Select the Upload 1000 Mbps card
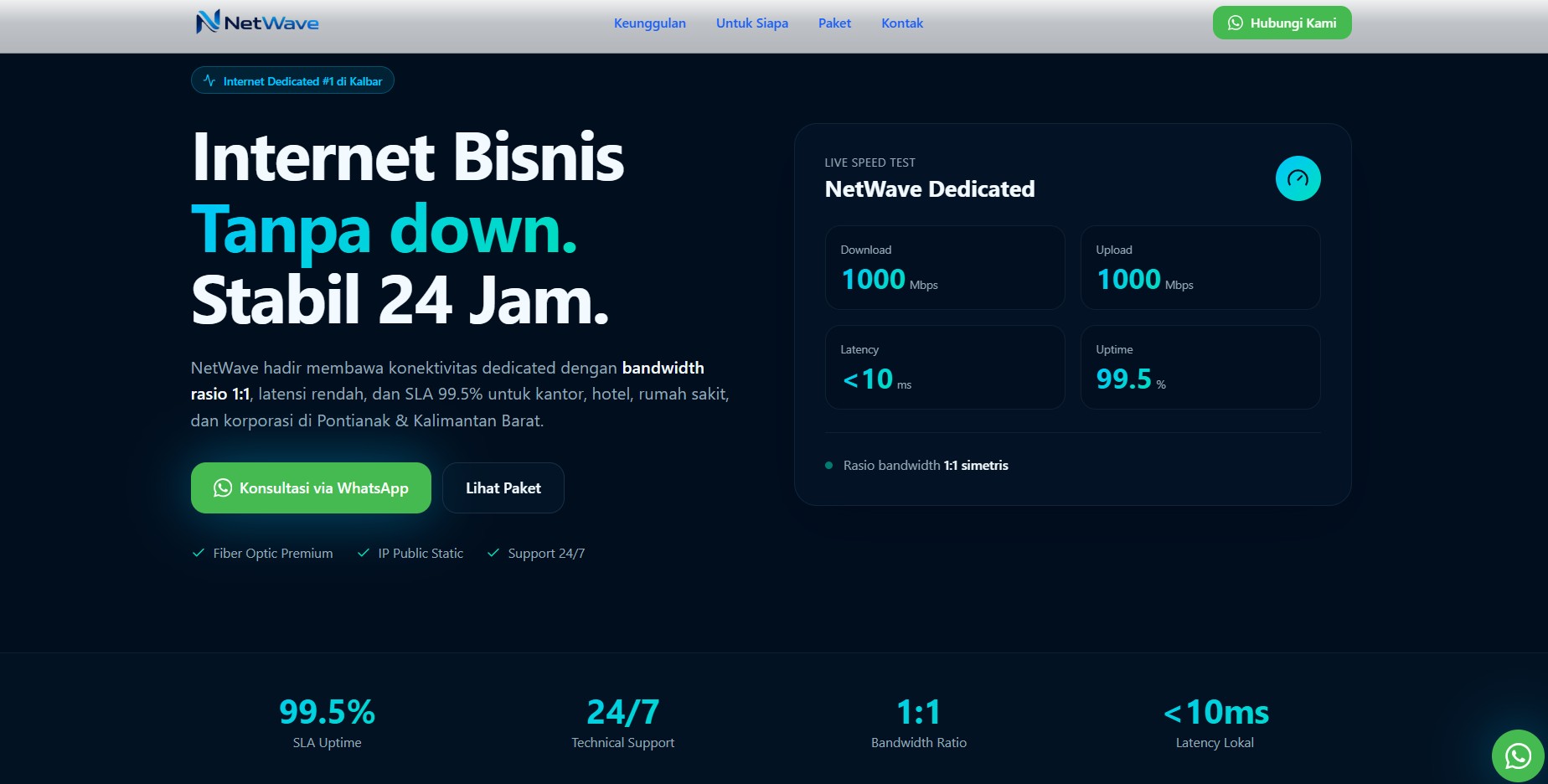Viewport: 1548px width, 784px height. click(x=1200, y=268)
